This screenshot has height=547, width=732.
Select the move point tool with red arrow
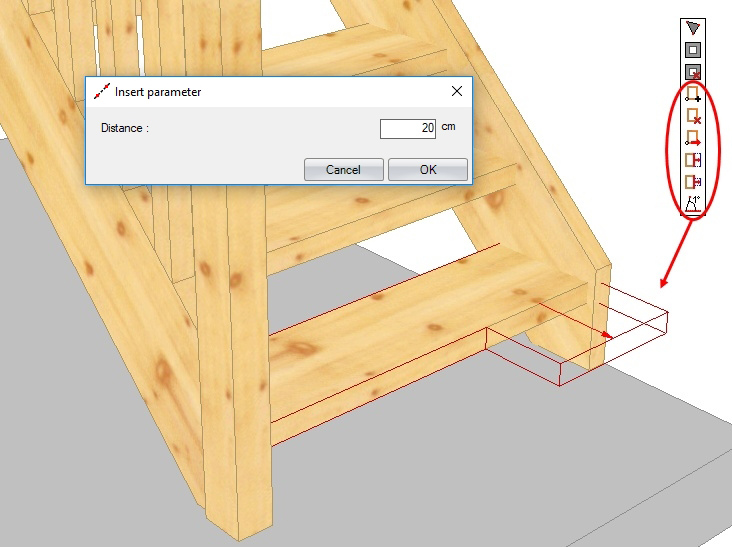(693, 138)
